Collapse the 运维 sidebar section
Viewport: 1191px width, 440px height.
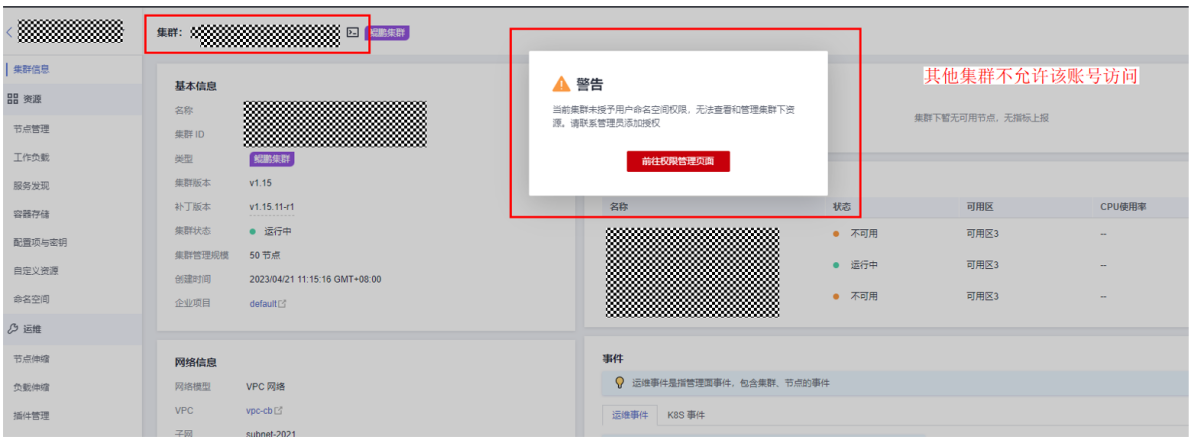click(71, 328)
